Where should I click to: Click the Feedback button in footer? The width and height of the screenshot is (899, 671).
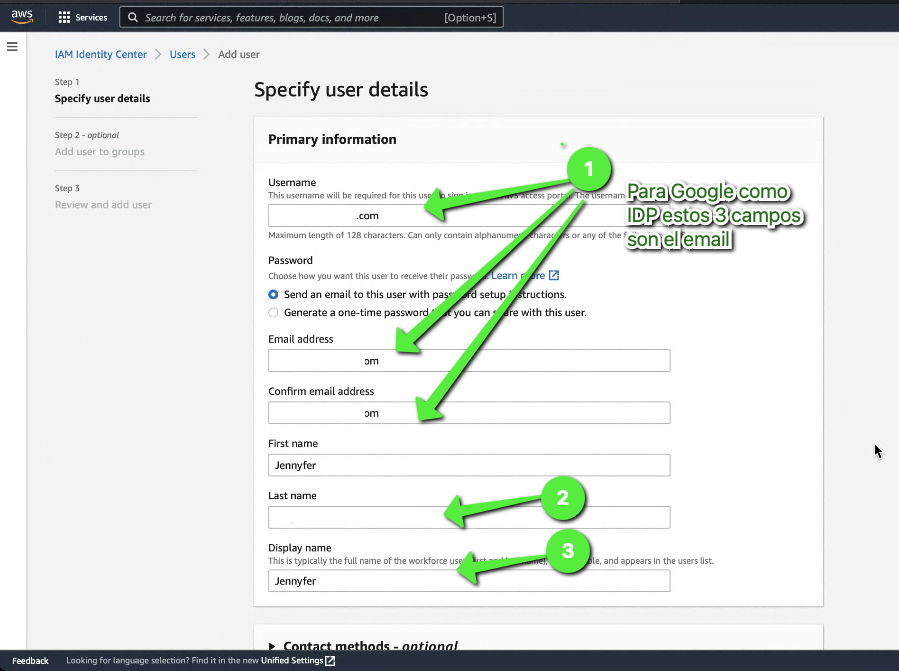point(30,661)
